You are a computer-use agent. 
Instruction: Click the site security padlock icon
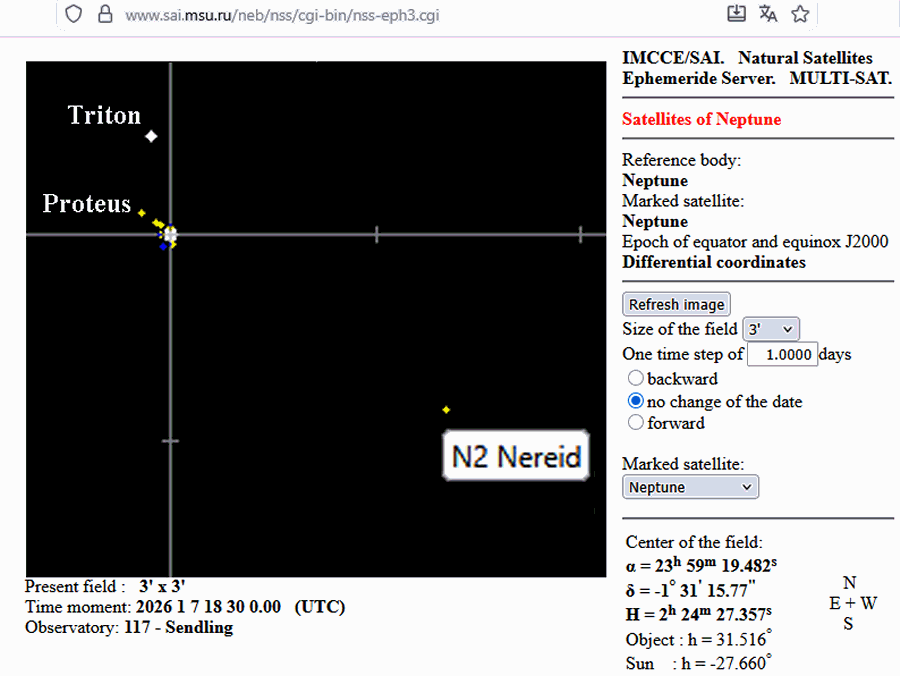point(104,15)
